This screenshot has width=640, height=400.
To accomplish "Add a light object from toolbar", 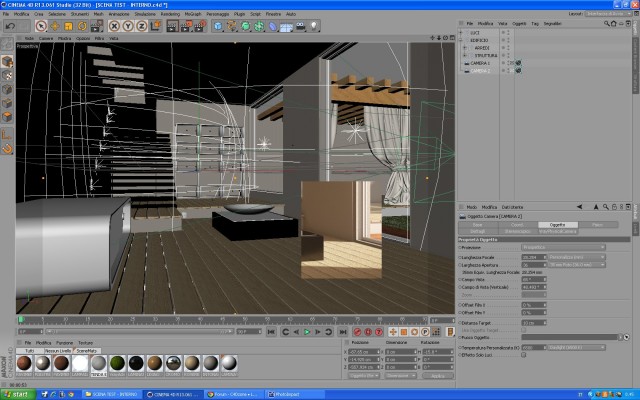I will [x=313, y=26].
